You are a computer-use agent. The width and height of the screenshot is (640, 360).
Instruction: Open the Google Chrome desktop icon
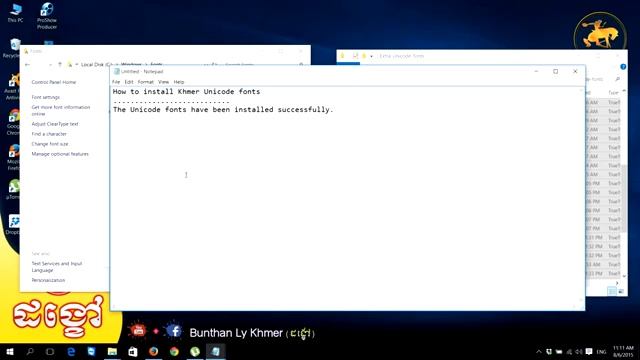[13, 122]
